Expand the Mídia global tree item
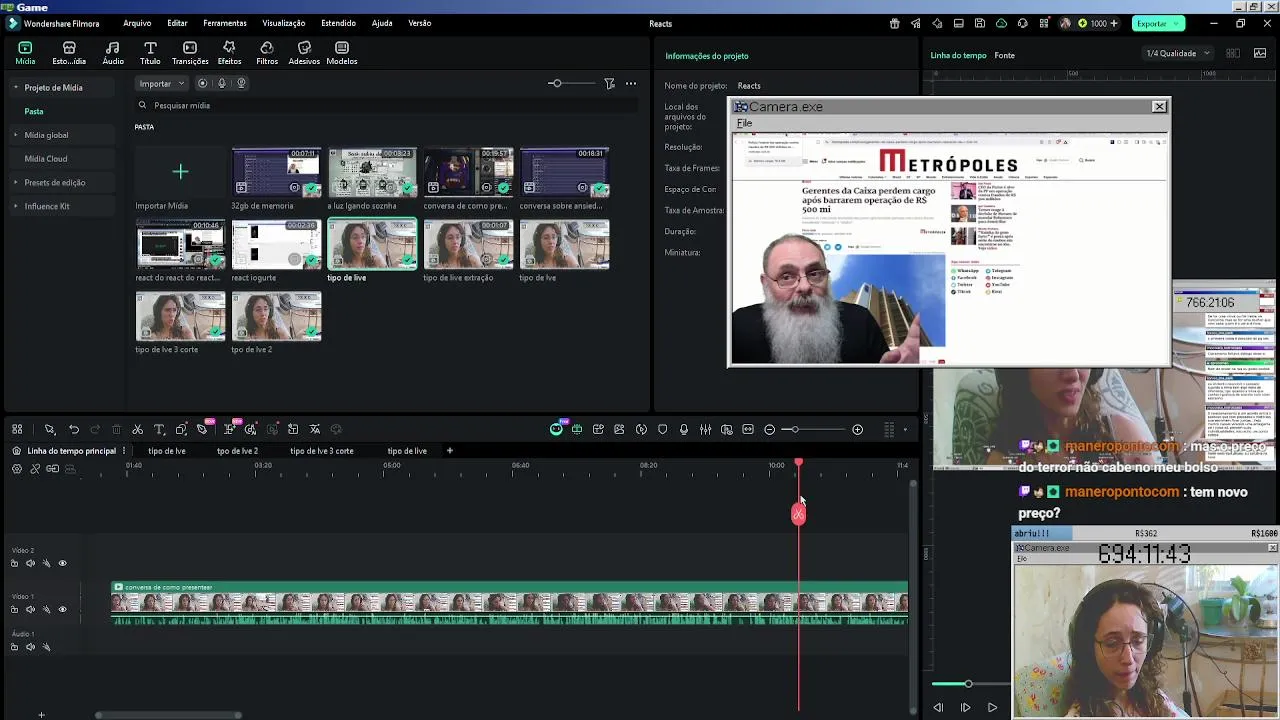This screenshot has width=1280, height=720. point(15,135)
